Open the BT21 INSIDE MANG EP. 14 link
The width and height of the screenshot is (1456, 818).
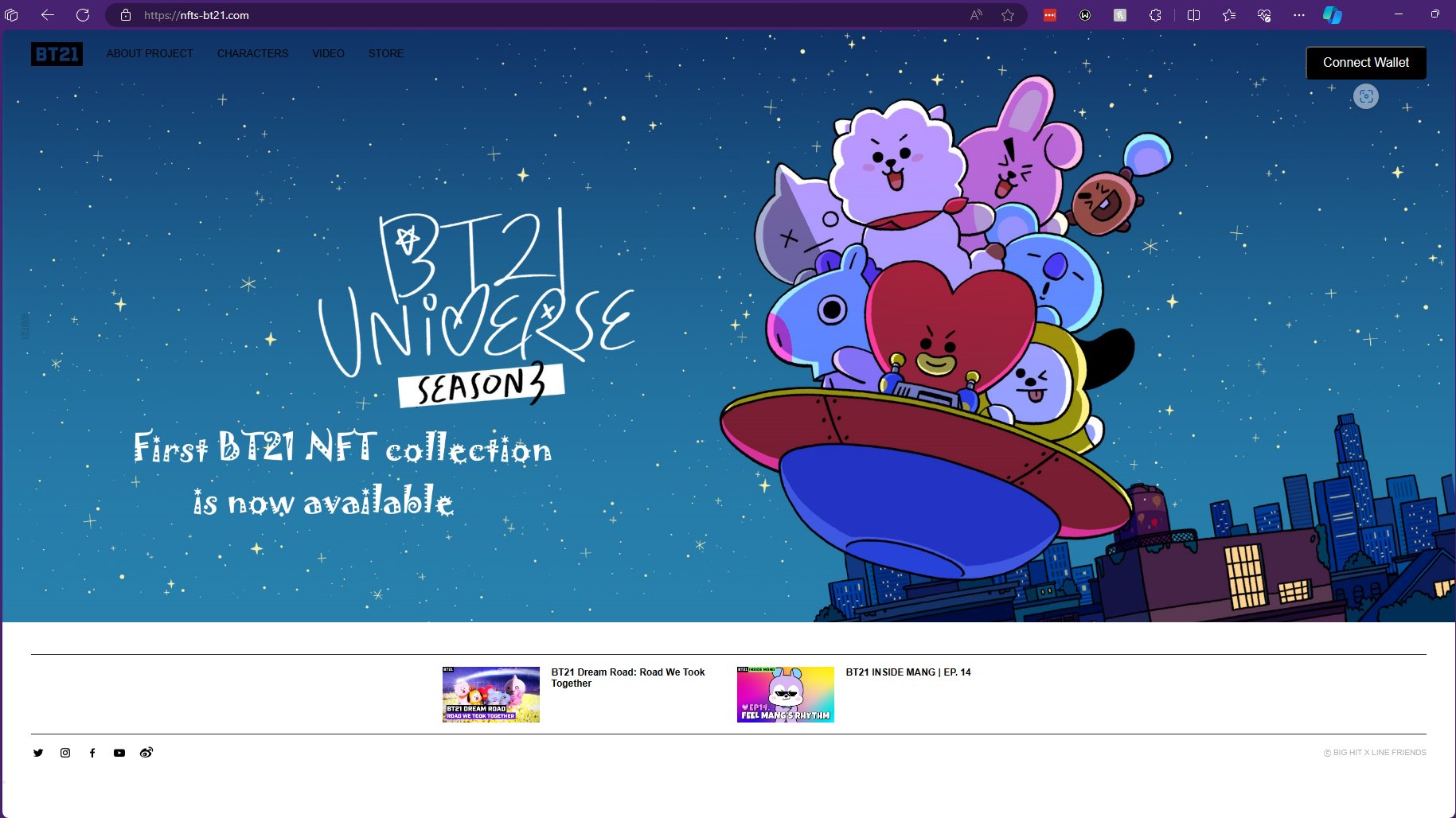[908, 672]
